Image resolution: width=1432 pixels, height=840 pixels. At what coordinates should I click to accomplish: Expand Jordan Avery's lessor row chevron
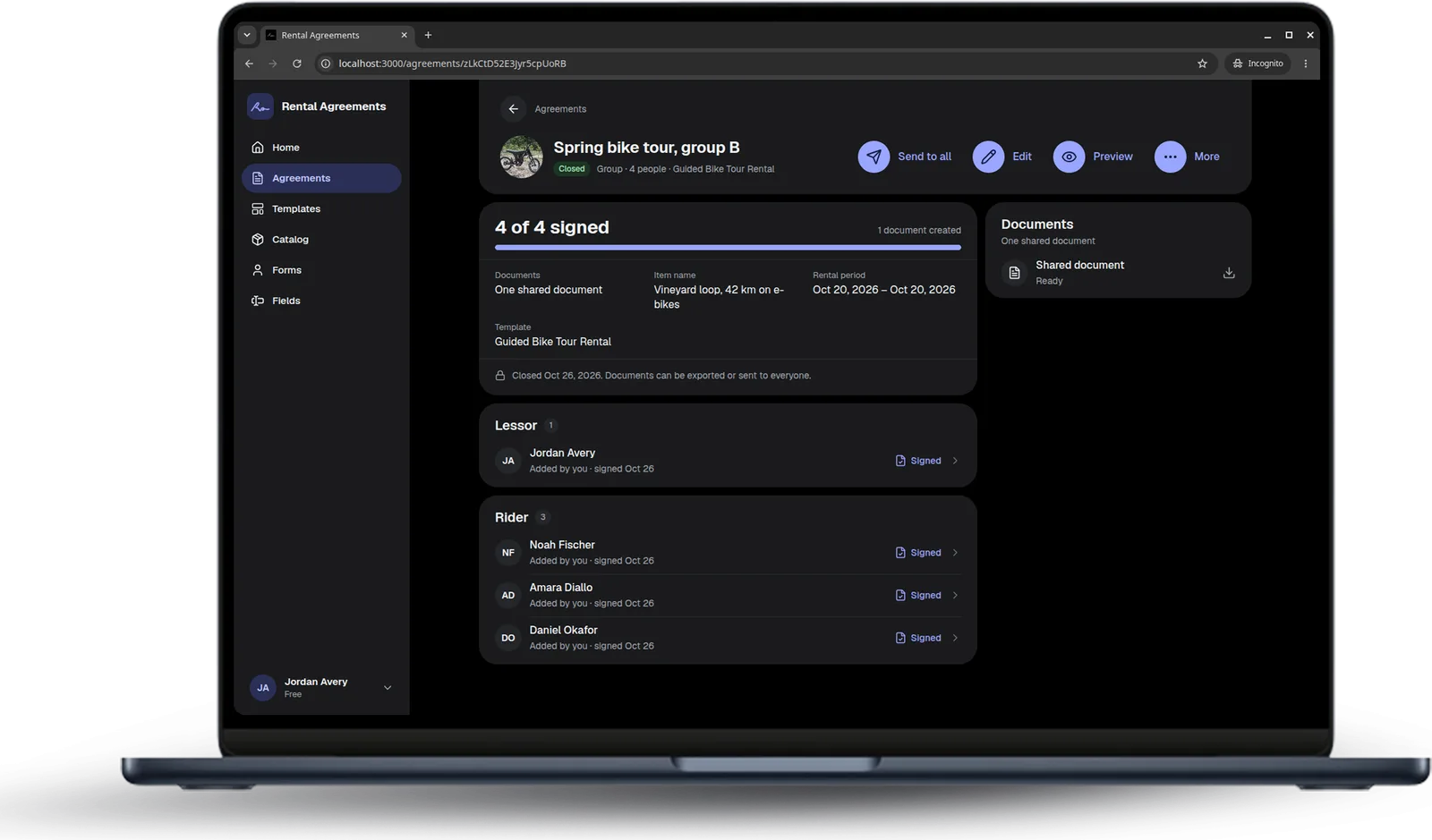[955, 461]
